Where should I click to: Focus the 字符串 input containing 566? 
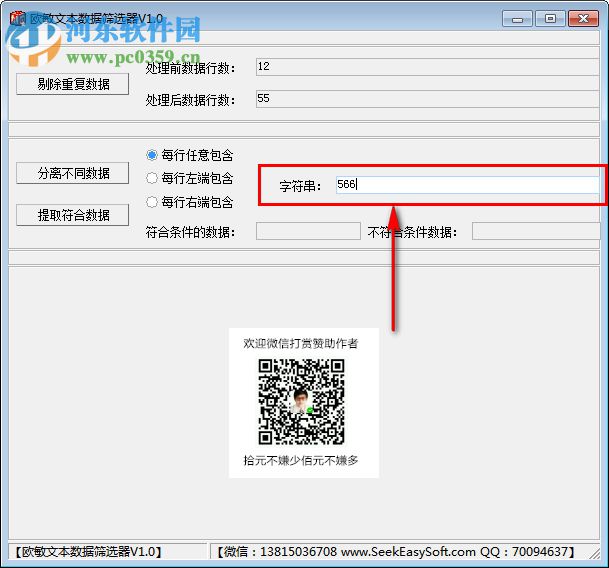[x=468, y=185]
